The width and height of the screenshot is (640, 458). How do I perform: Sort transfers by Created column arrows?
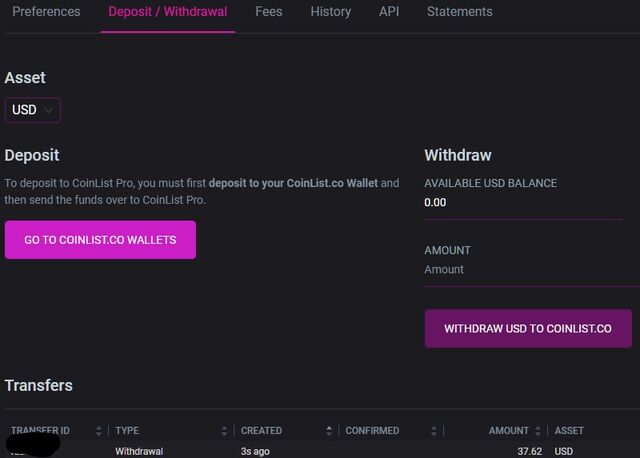[329, 431]
